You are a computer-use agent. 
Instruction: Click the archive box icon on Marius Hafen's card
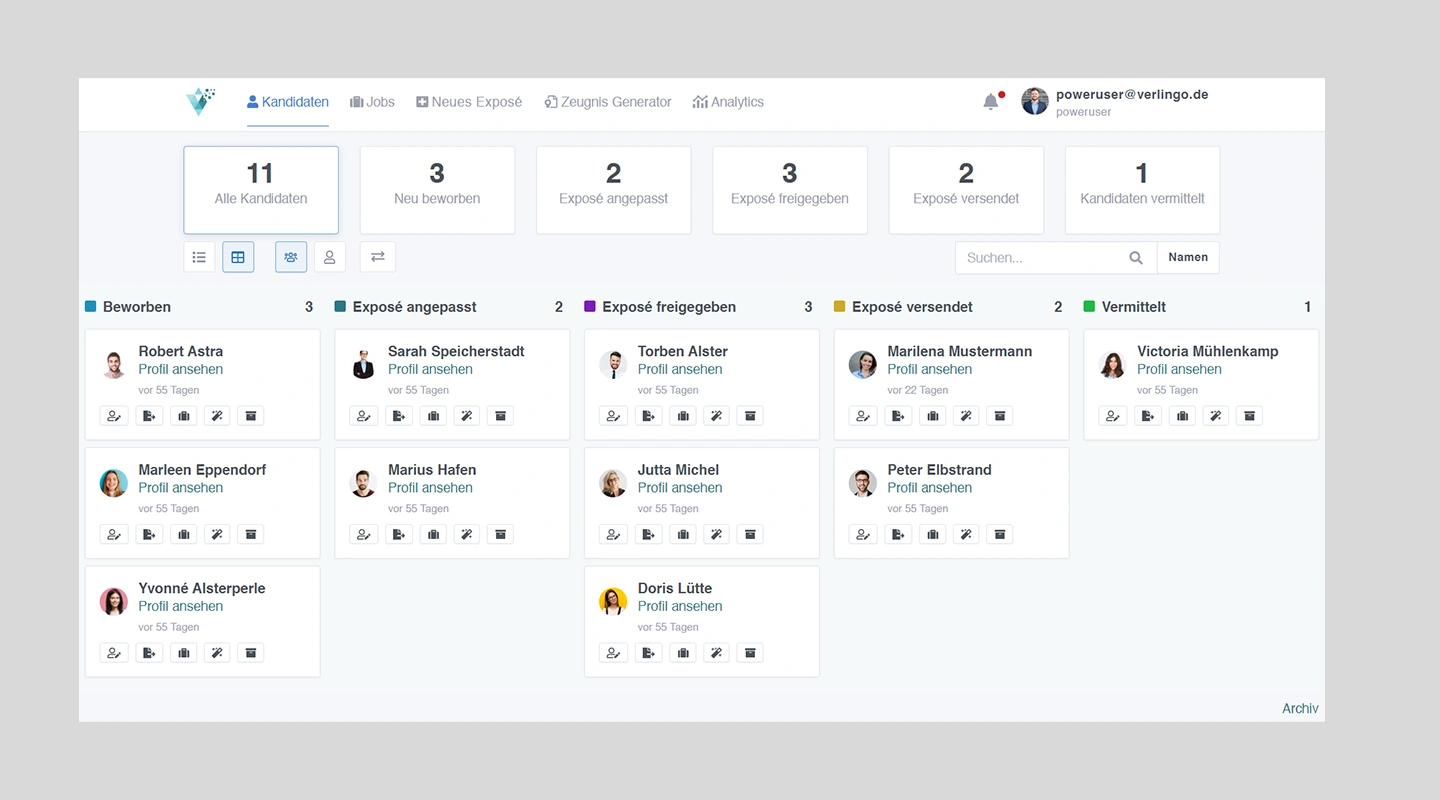(501, 534)
